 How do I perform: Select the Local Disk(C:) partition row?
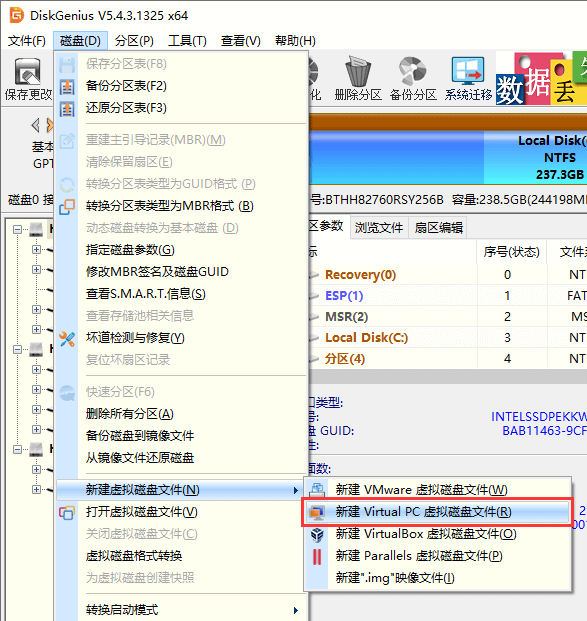click(448, 338)
